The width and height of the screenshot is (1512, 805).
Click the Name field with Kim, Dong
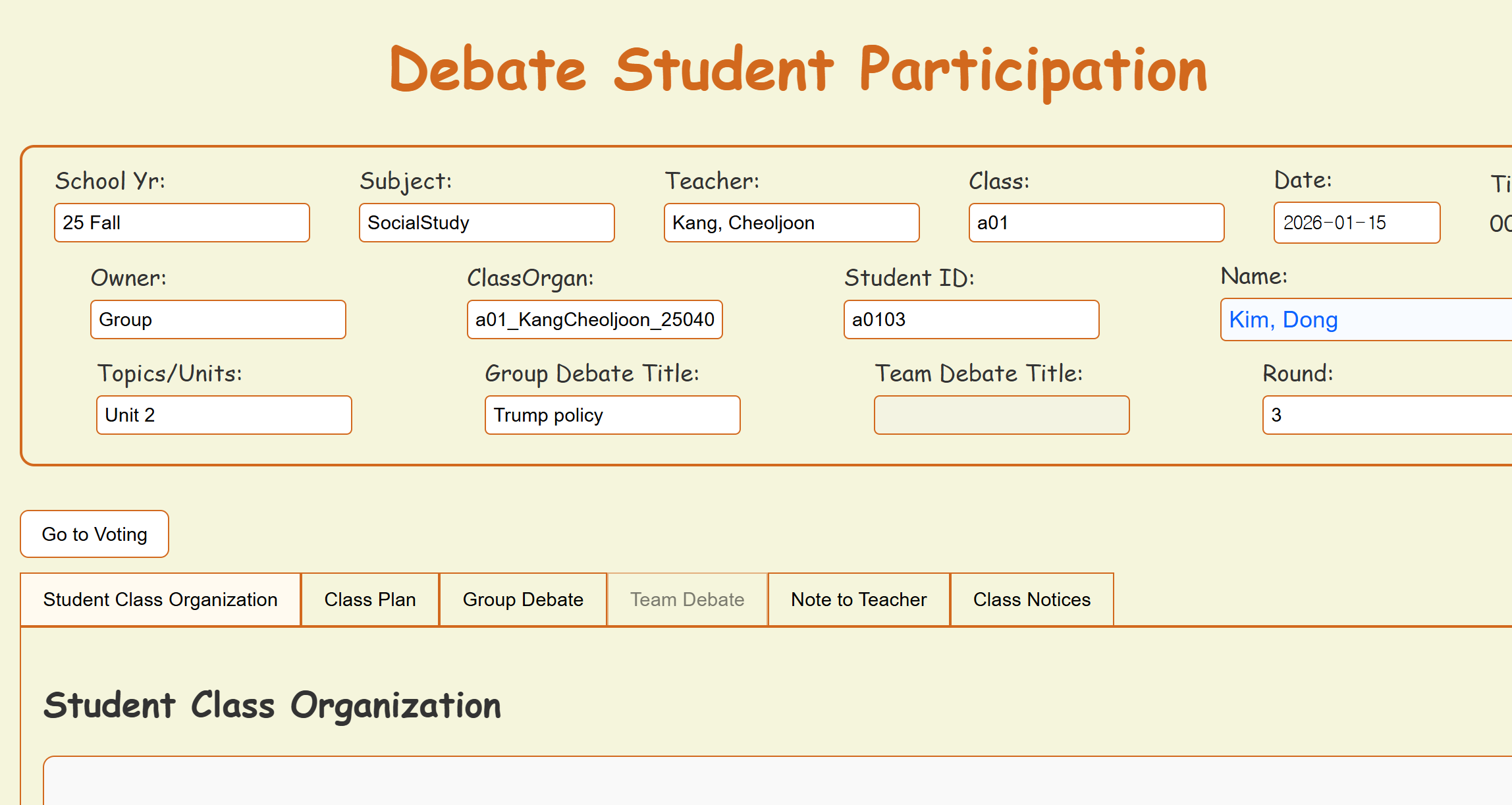pyautogui.click(x=1363, y=319)
